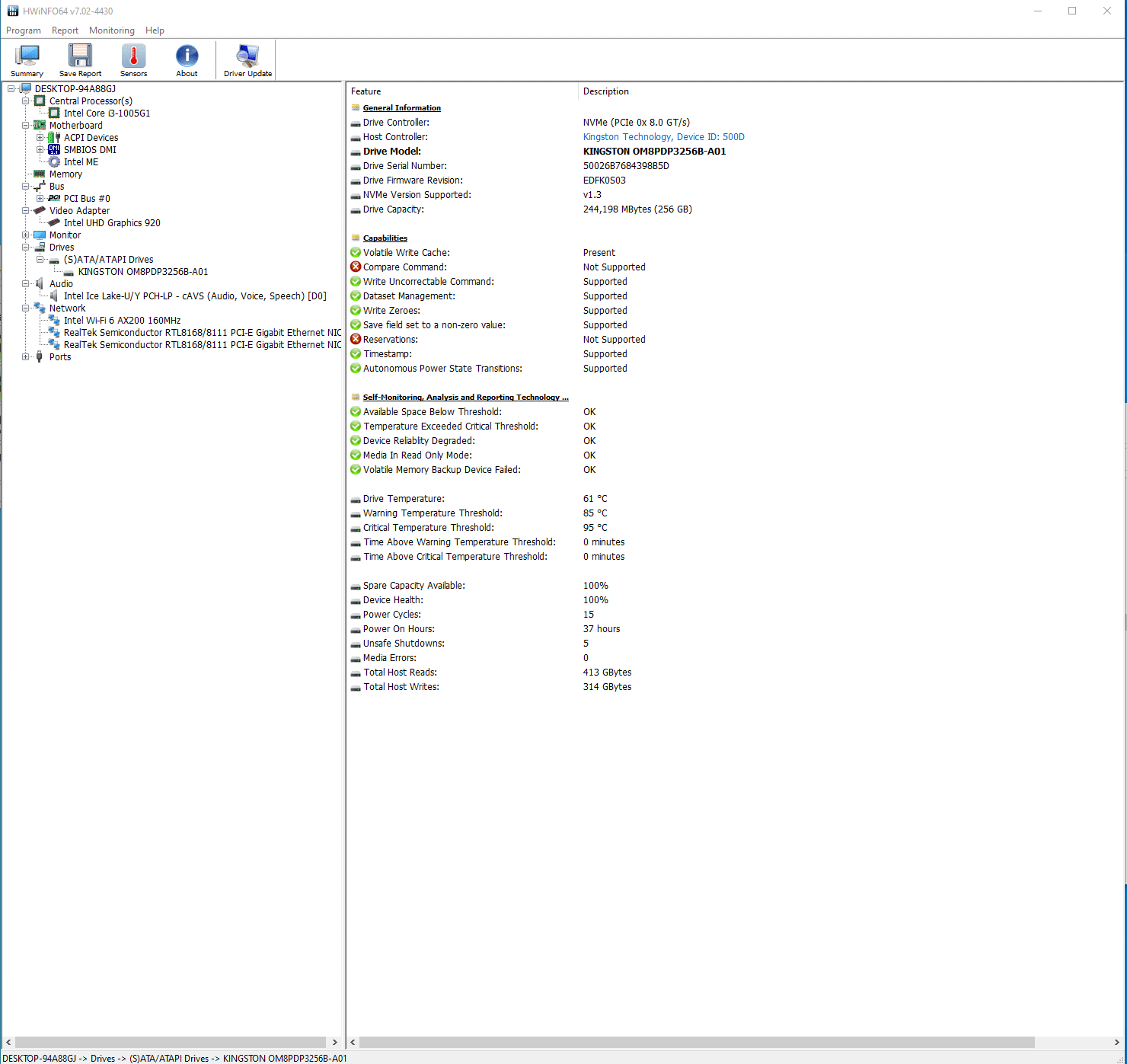Click the Description column header

(851, 91)
